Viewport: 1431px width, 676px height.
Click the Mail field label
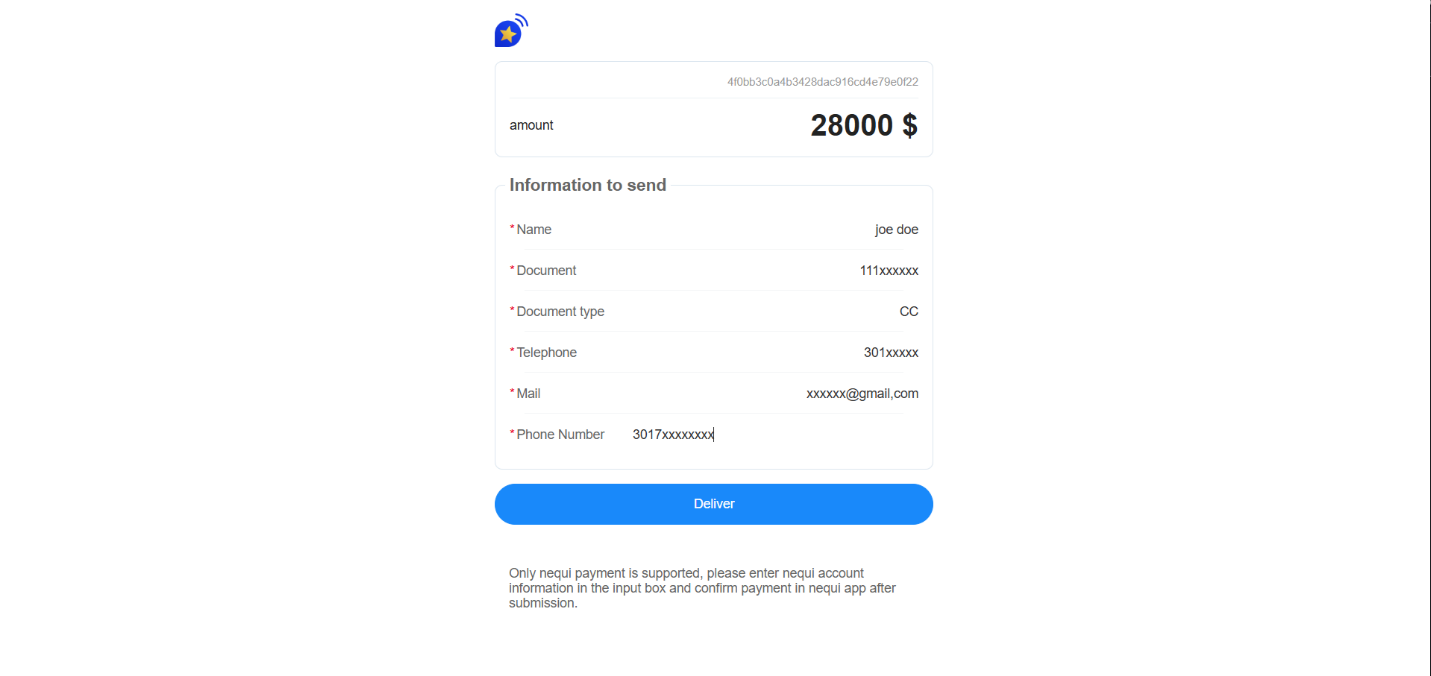click(x=528, y=394)
